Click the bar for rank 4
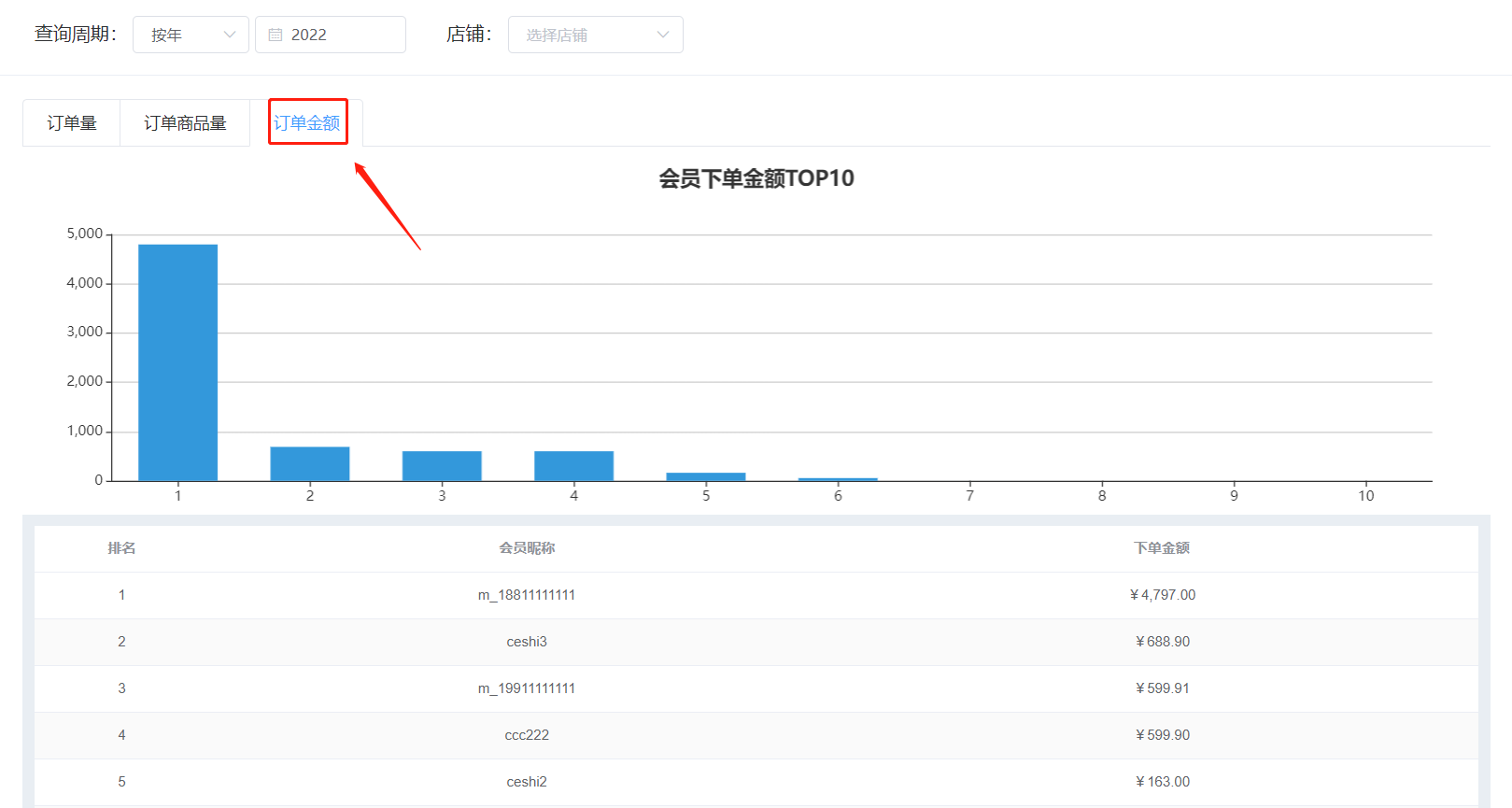The image size is (1512, 808). click(573, 466)
